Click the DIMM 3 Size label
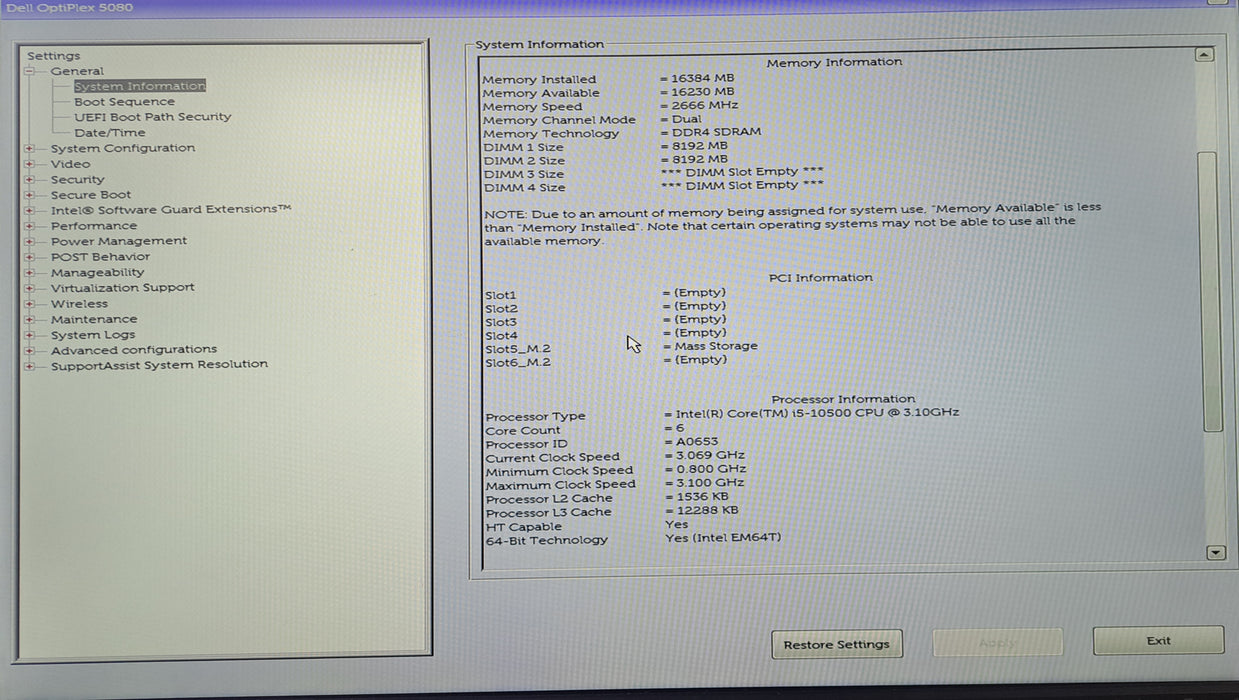 [x=524, y=174]
